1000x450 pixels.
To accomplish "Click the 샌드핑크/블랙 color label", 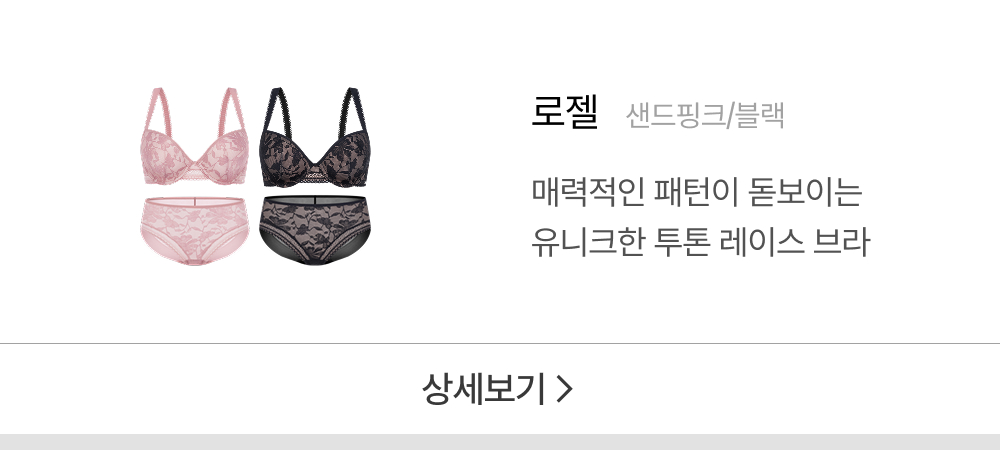I will click(x=705, y=115).
